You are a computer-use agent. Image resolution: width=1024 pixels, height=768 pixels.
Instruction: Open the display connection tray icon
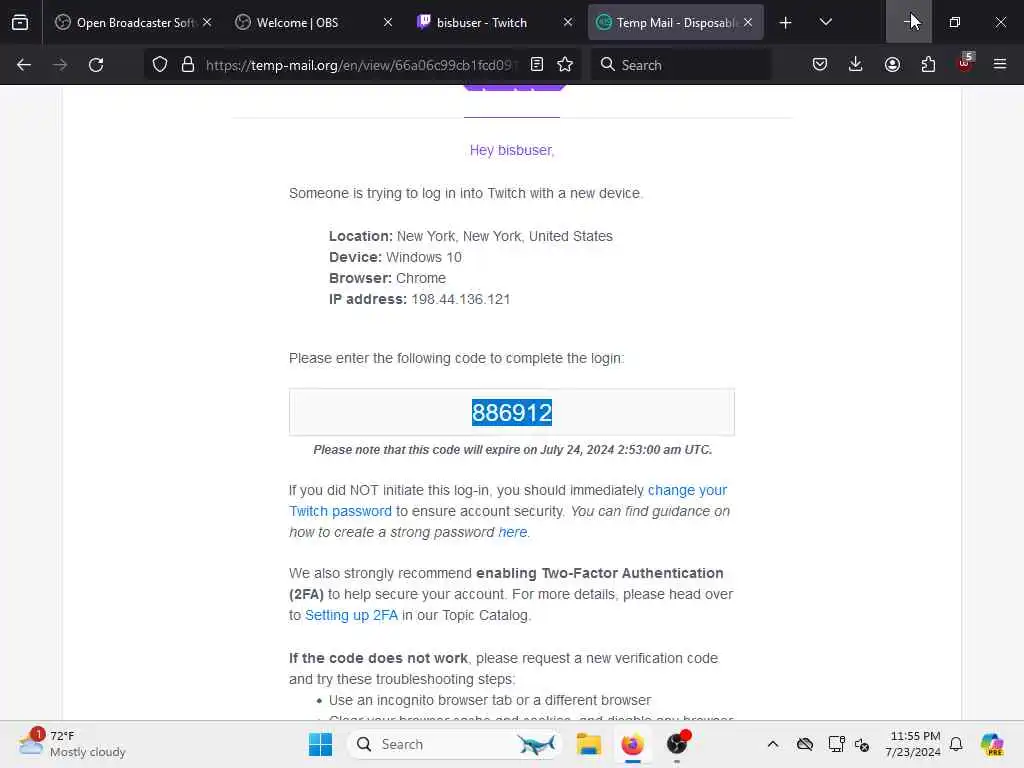tap(837, 744)
